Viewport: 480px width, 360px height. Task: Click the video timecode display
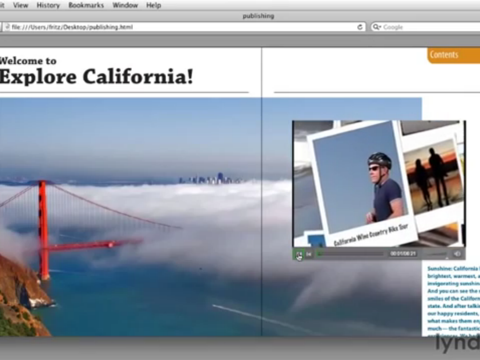point(403,254)
